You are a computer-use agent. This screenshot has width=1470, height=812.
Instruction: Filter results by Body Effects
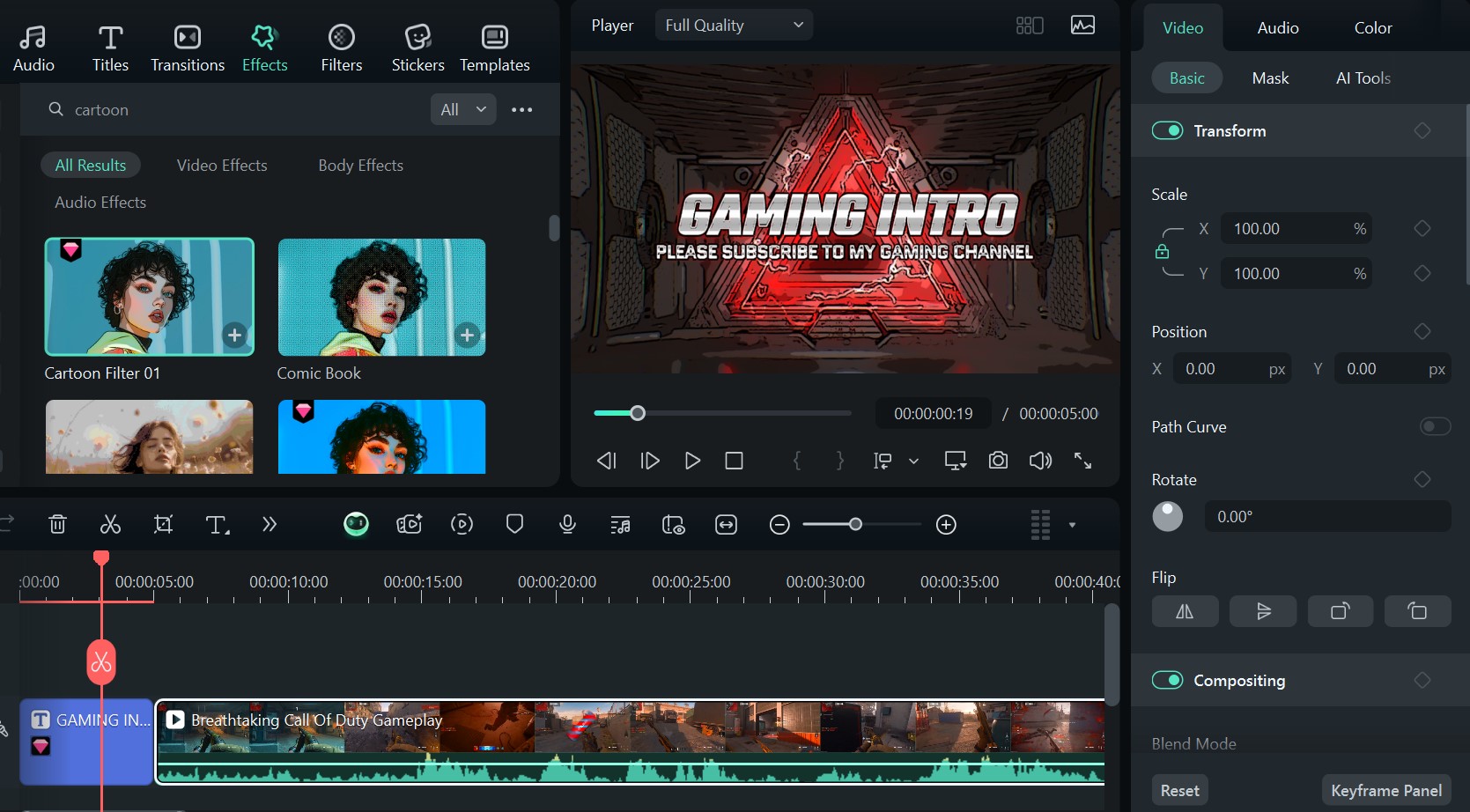tap(360, 165)
